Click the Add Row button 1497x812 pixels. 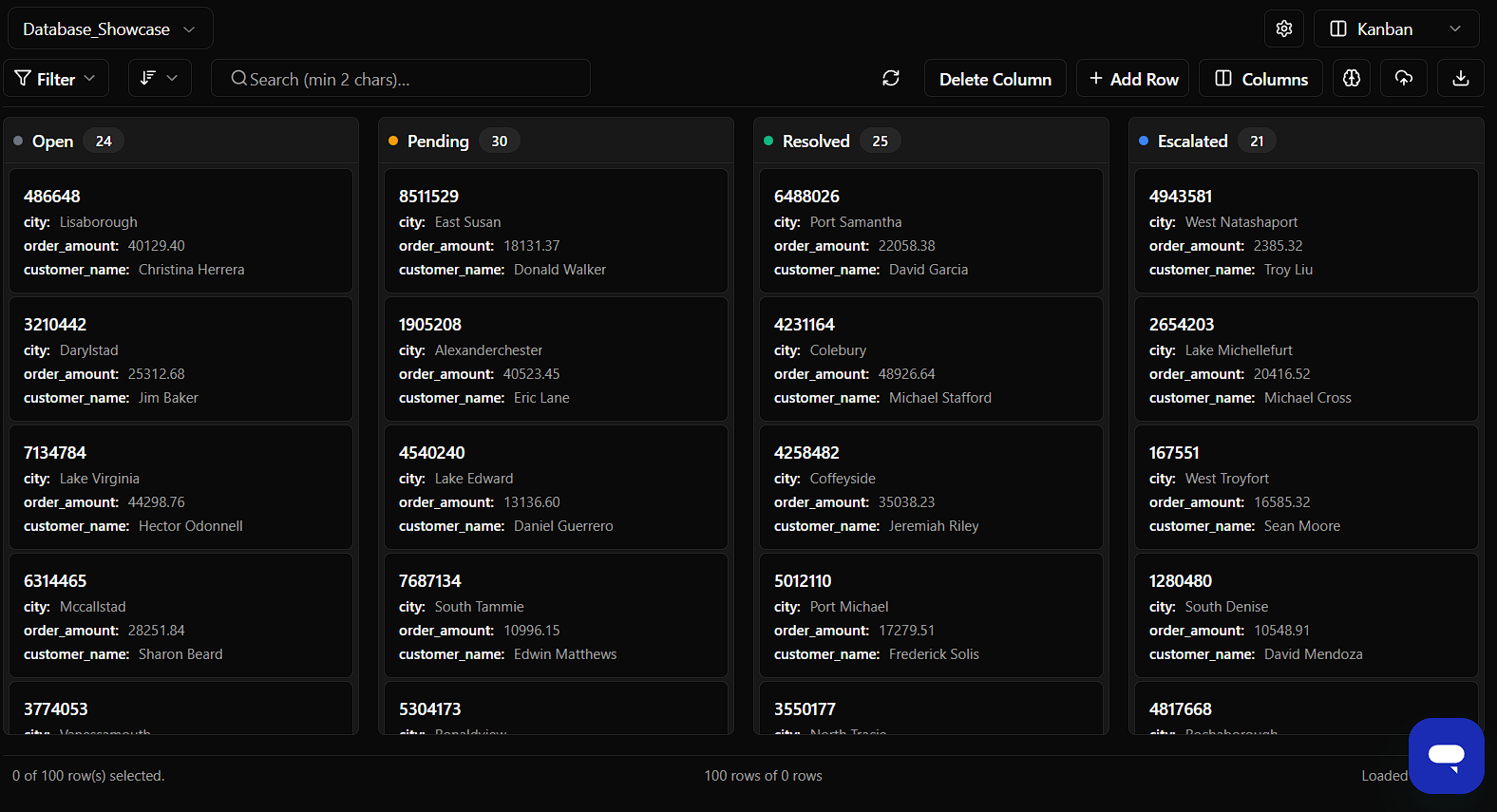click(x=1133, y=79)
